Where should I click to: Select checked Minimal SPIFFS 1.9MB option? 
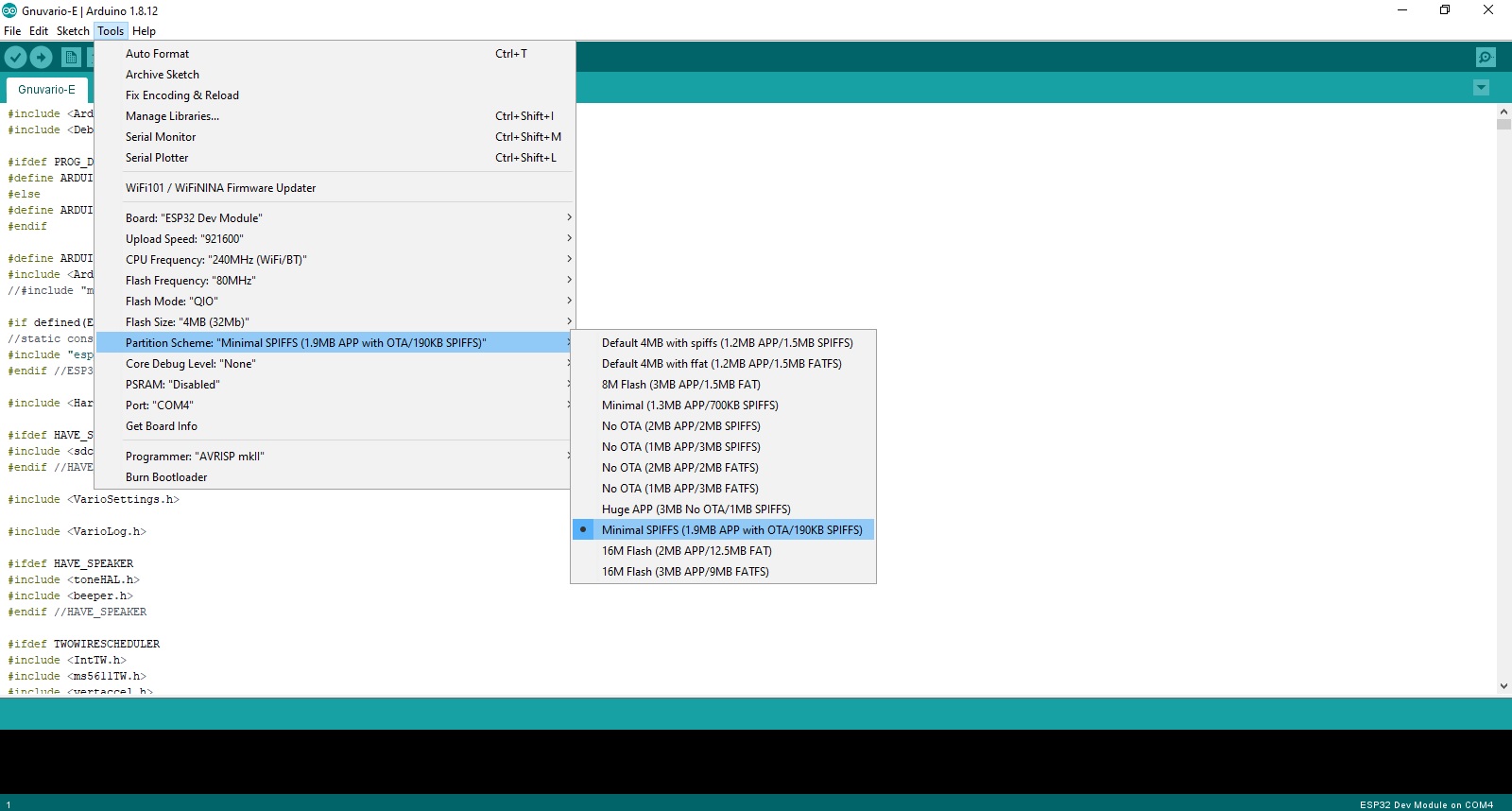(723, 530)
